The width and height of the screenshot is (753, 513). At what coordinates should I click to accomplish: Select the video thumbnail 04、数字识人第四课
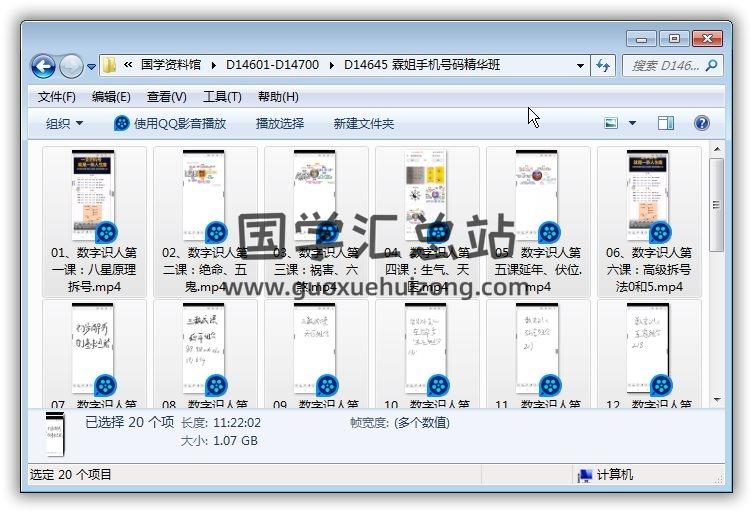(425, 195)
